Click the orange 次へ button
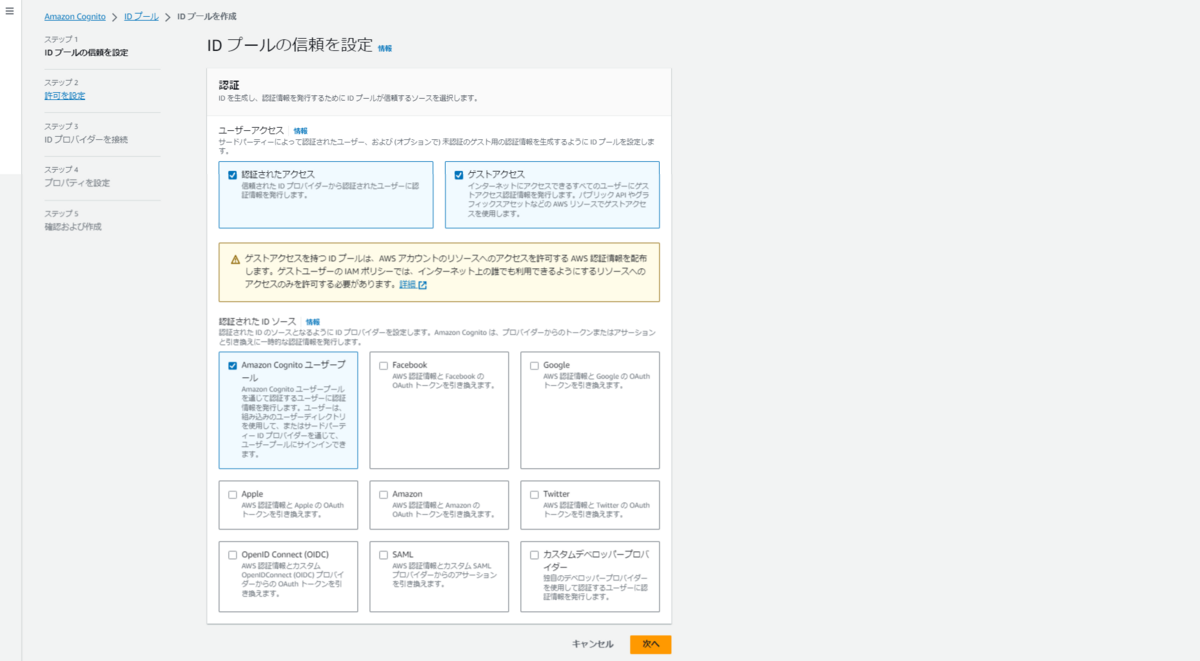 coord(651,644)
